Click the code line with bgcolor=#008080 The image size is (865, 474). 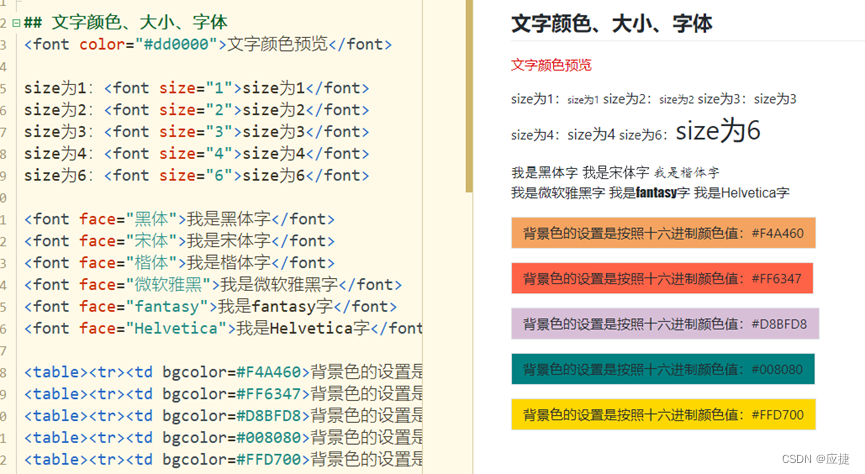[x=223, y=438]
